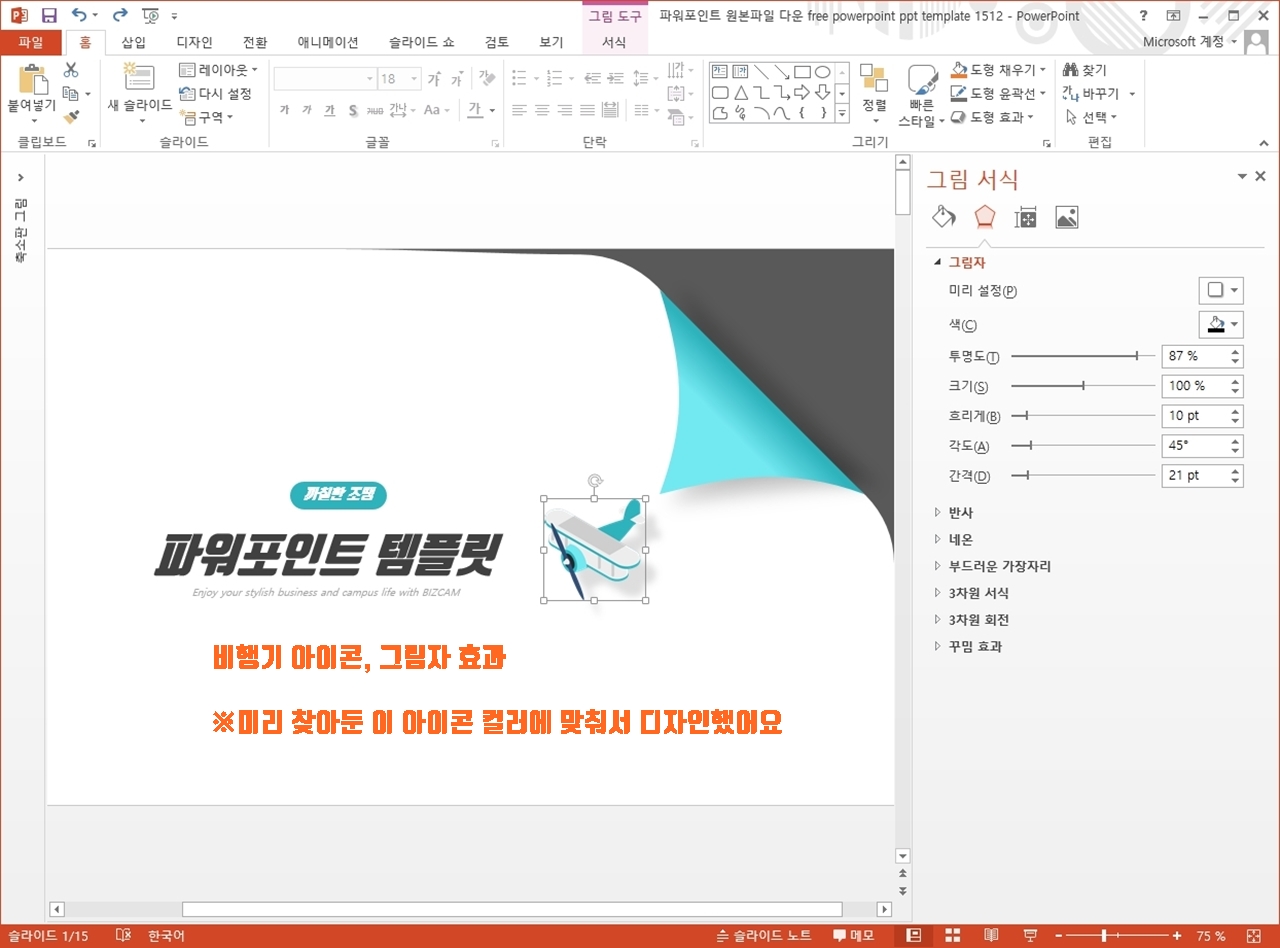The height and width of the screenshot is (948, 1280).
Task: Redo the last action
Action: pos(120,15)
